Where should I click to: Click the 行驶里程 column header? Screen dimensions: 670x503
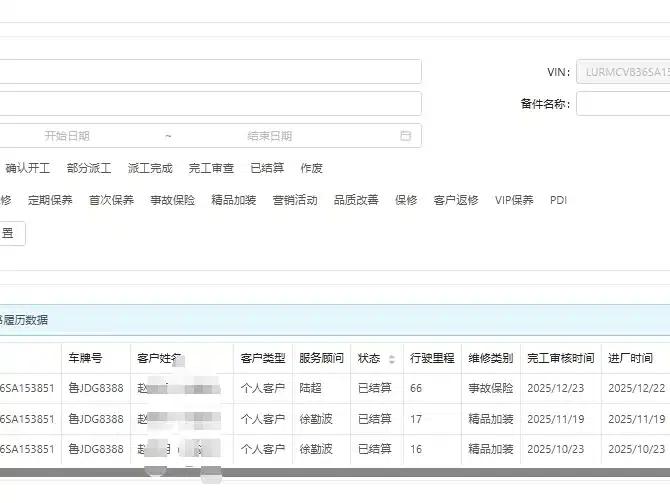[432, 358]
